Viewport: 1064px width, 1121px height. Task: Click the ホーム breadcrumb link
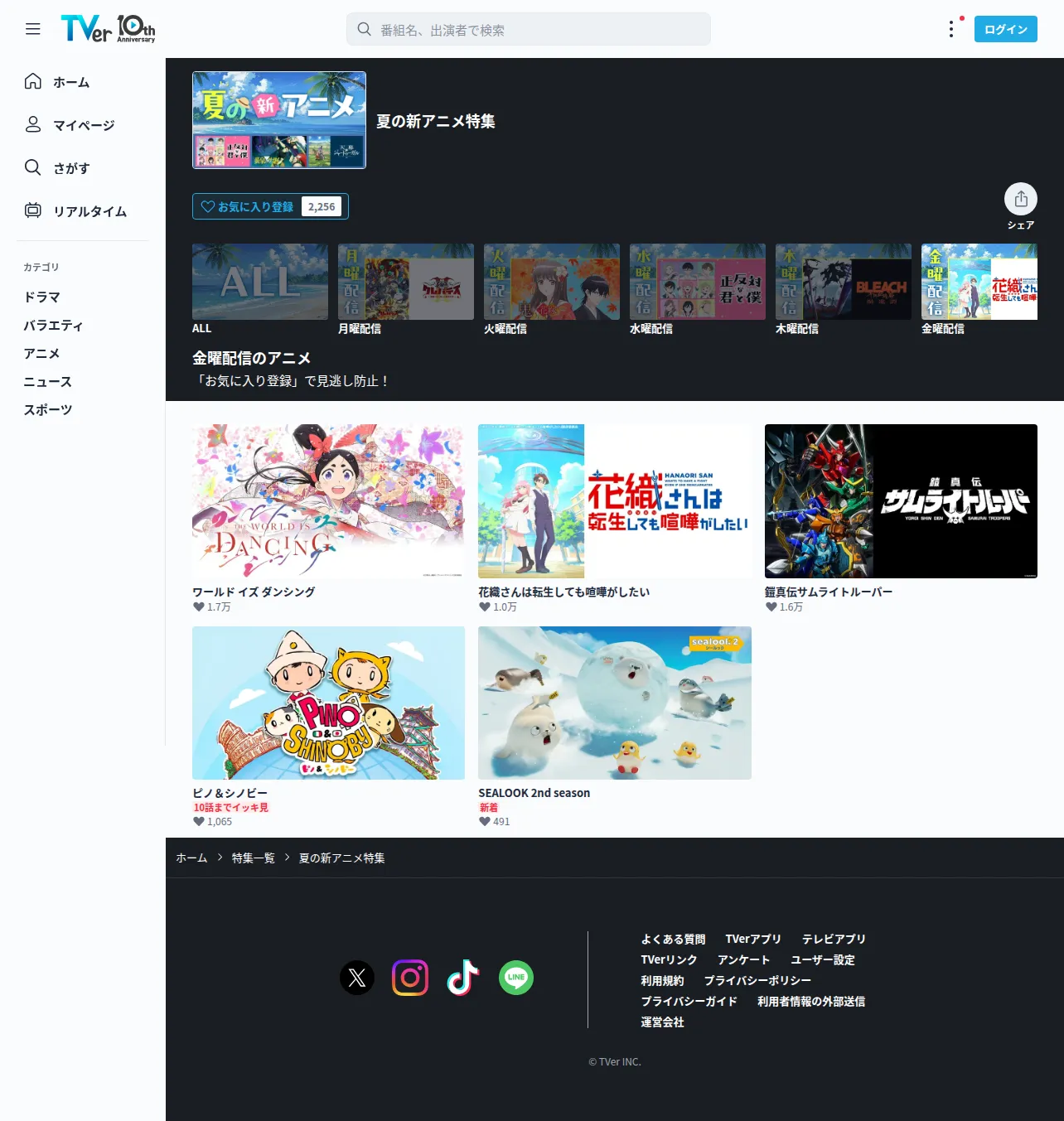[x=191, y=858]
